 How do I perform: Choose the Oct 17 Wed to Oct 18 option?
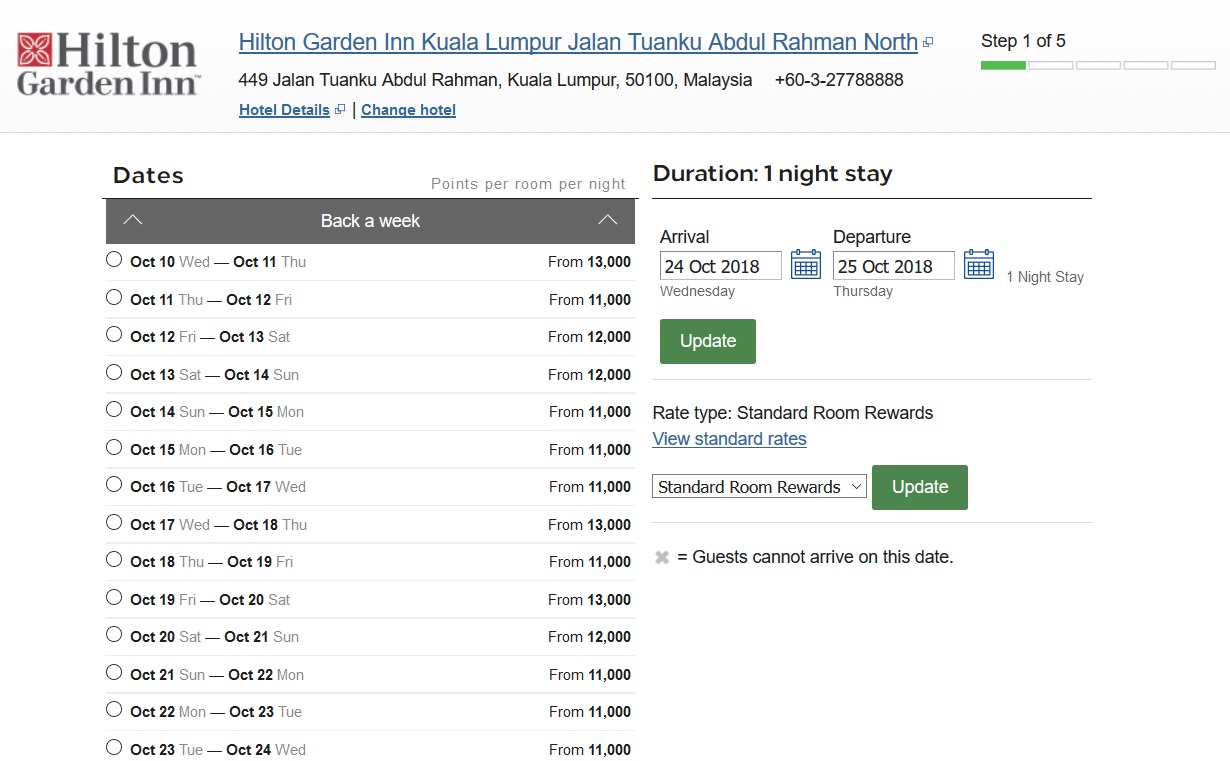coord(114,523)
